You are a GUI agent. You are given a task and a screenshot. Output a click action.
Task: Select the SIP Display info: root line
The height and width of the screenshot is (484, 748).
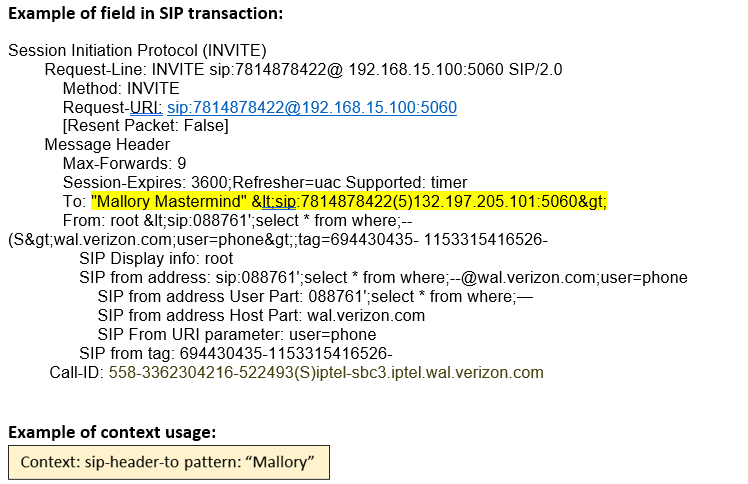tap(156, 258)
